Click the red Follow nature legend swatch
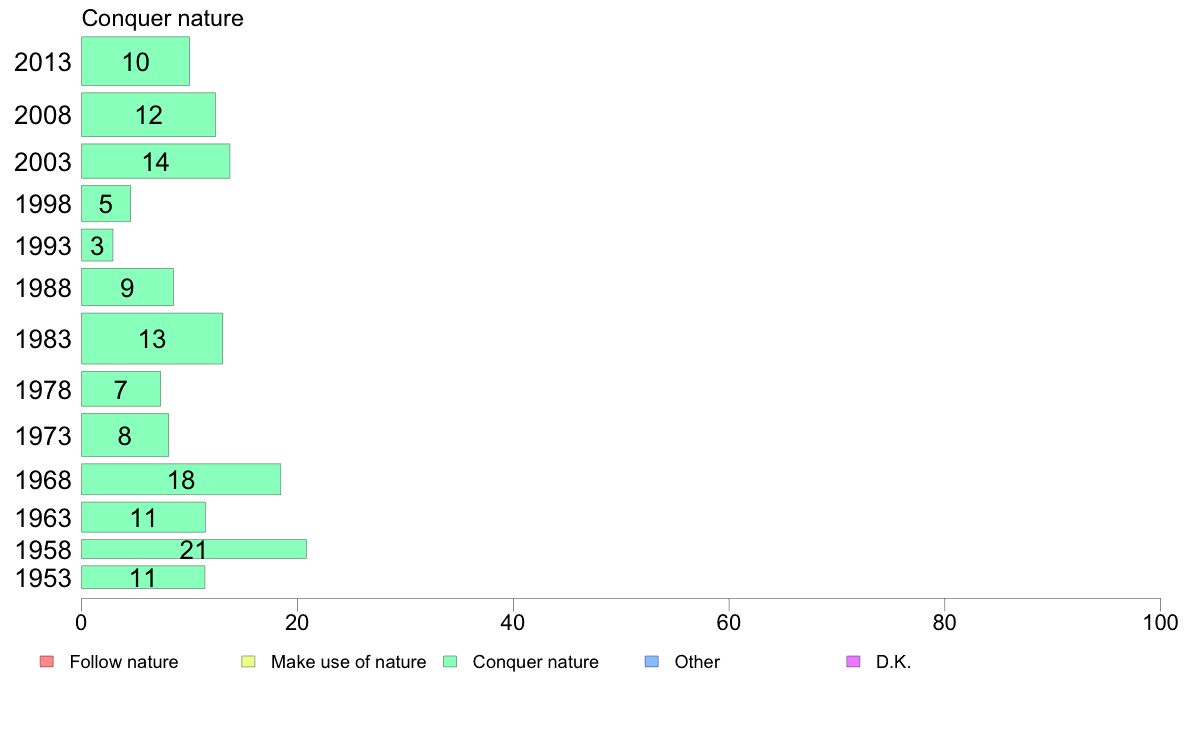The width and height of the screenshot is (1188, 736). coord(46,662)
